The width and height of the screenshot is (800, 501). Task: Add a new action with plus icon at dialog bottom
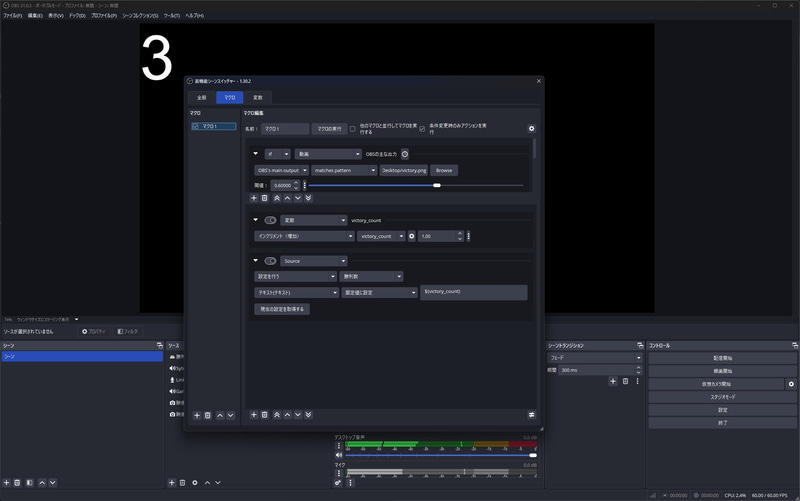(254, 415)
